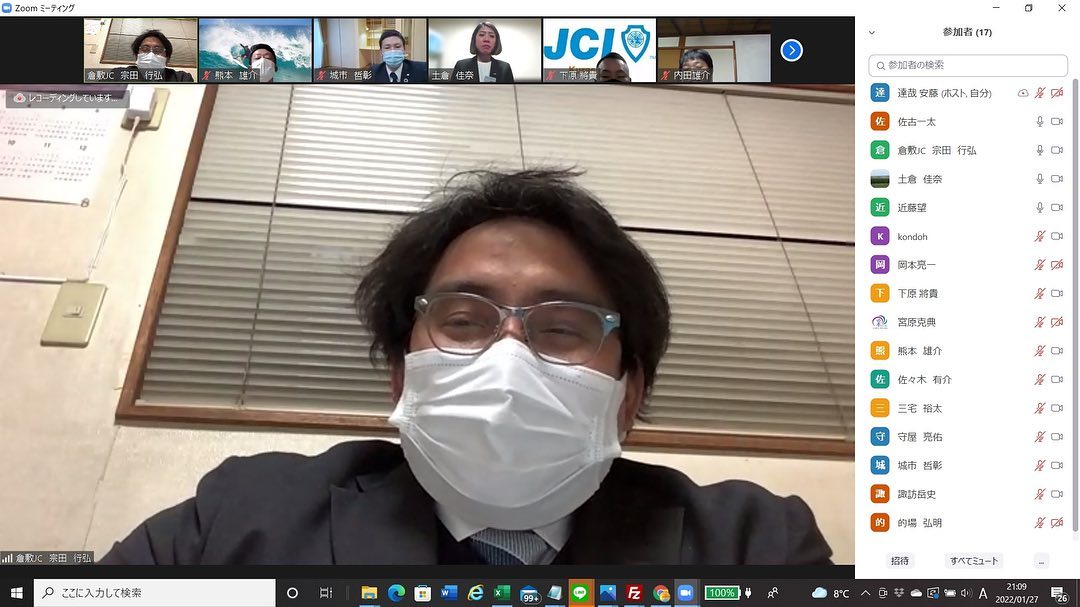Screen dimensions: 1080x607
Task: Select participant 諏訪岳史 in the list
Action: [x=917, y=494]
